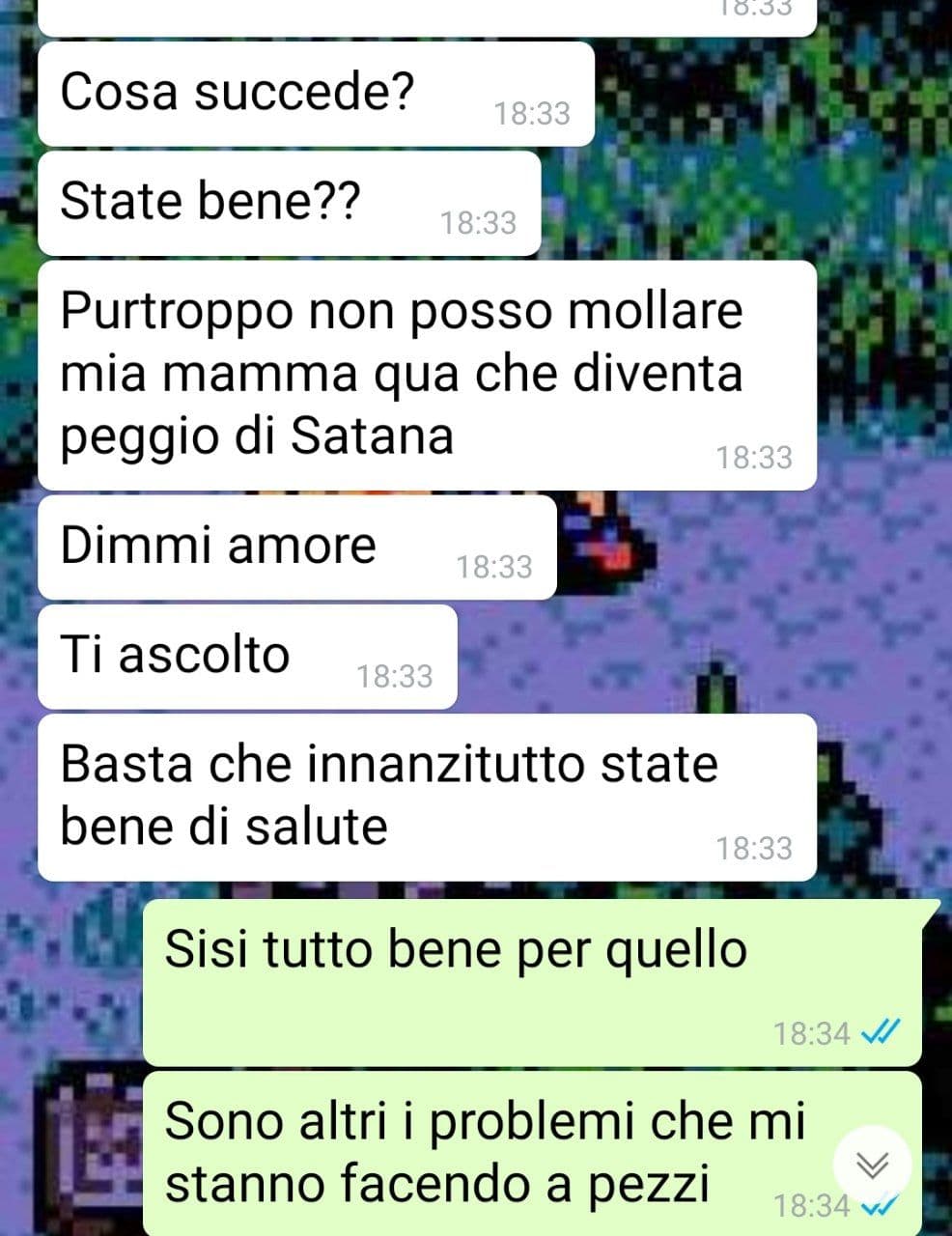Tap the 18:33 timestamp beside 'Ti ascolto'
Image resolution: width=952 pixels, height=1236 pixels.
[395, 676]
